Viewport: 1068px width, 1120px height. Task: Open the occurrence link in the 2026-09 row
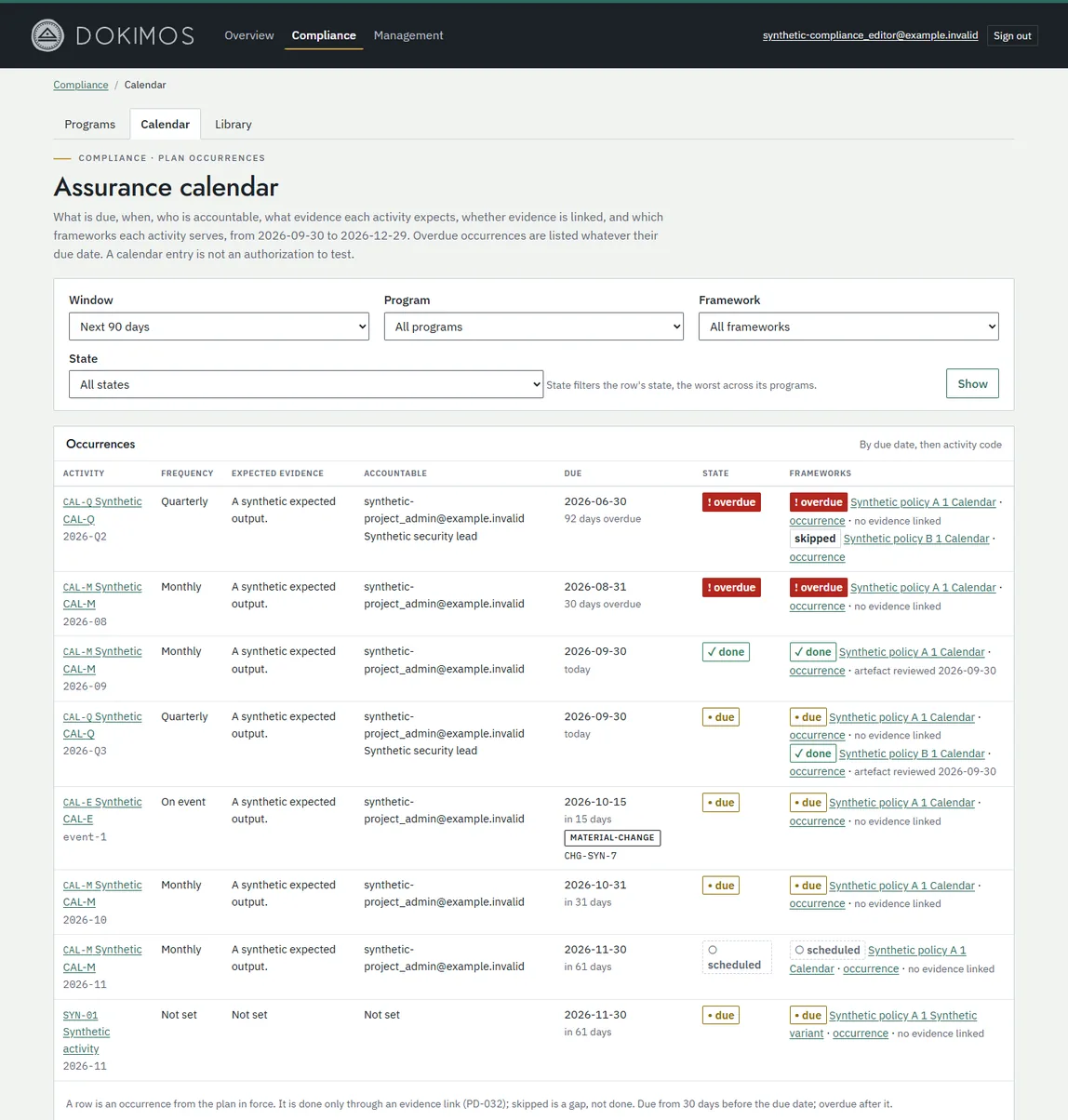point(817,671)
